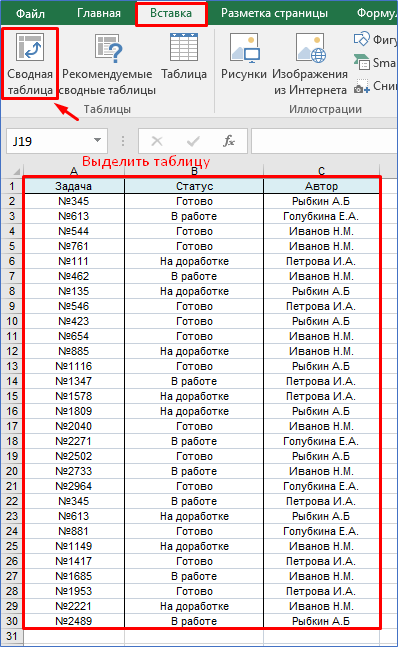Select cell №546

(74, 306)
